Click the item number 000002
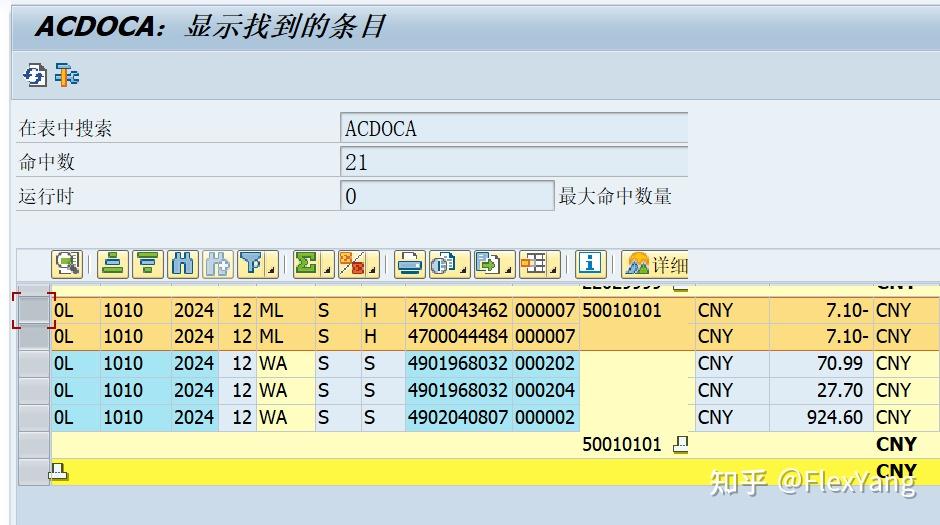The image size is (940, 525). 545,418
